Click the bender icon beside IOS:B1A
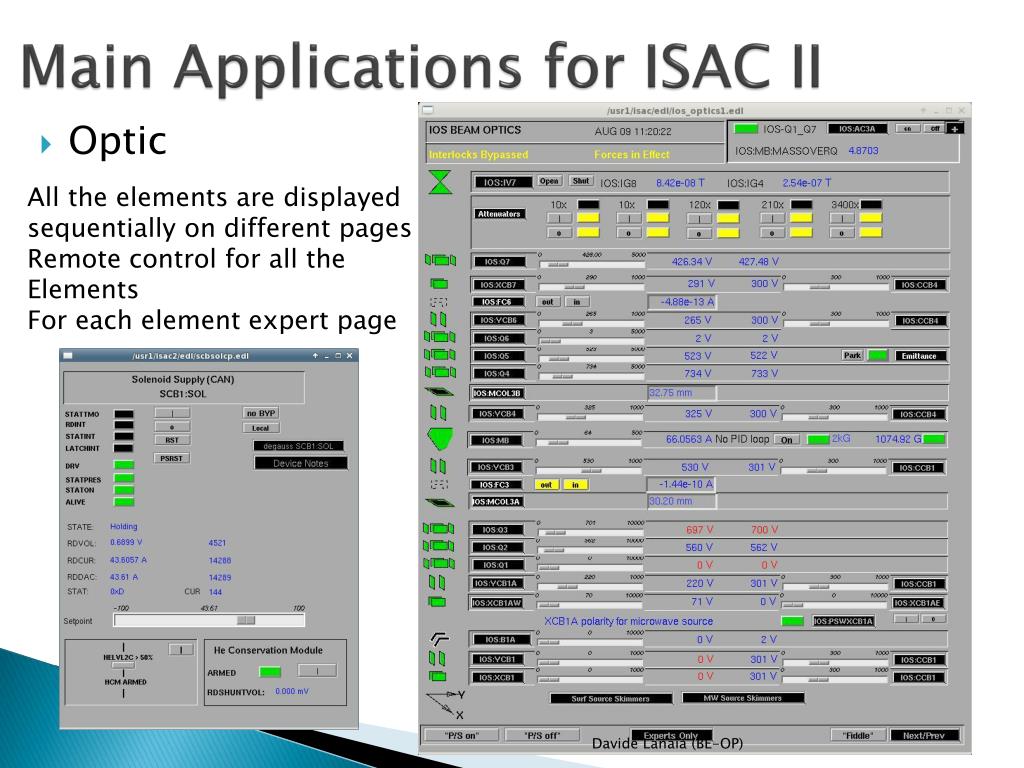The width and height of the screenshot is (1024, 768). [x=439, y=639]
